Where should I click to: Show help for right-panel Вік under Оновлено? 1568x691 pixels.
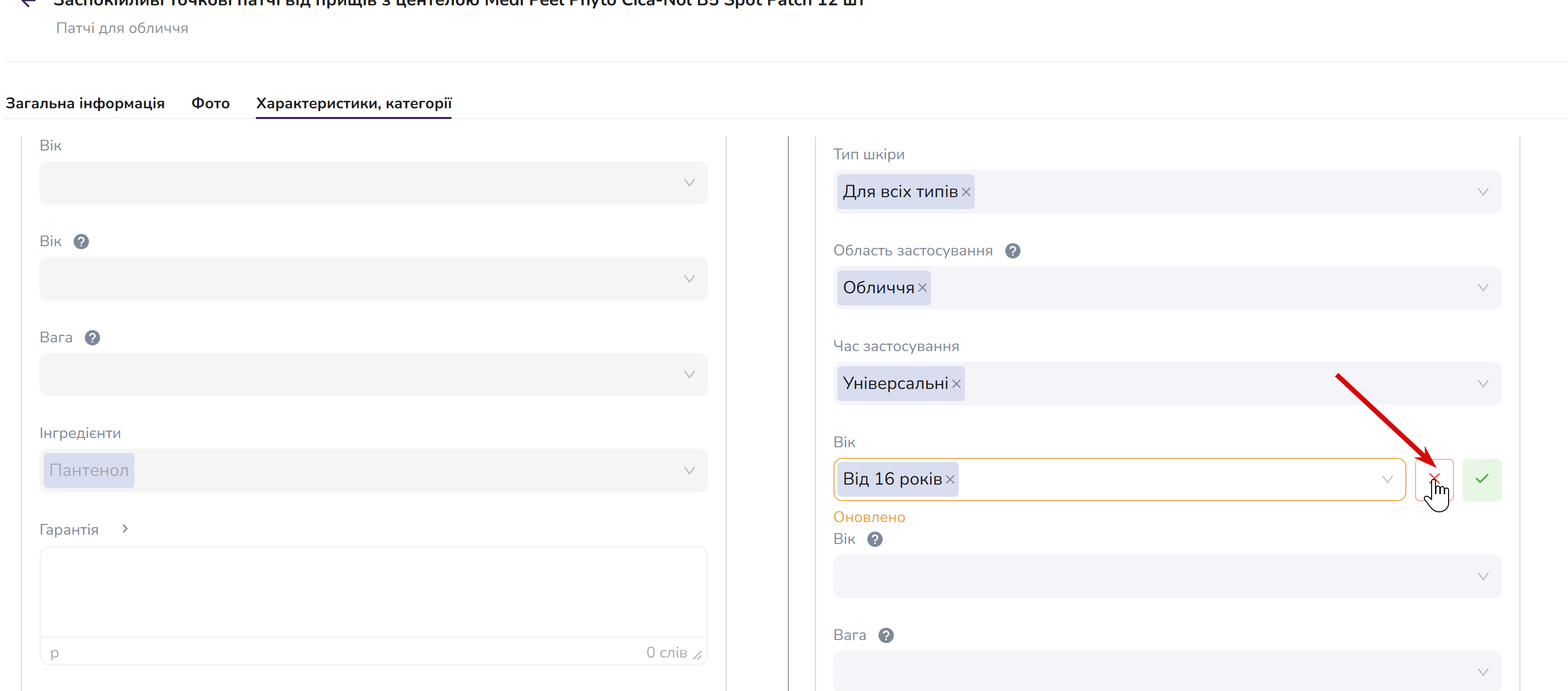pyautogui.click(x=875, y=539)
